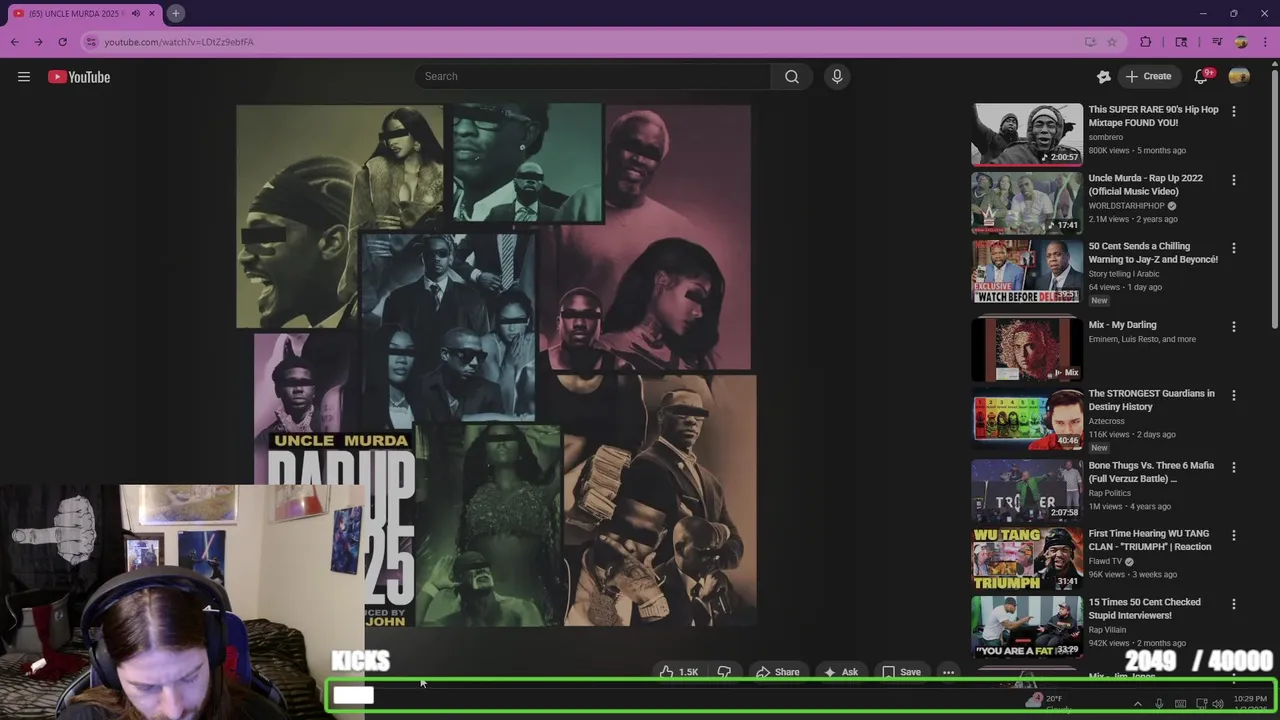Image resolution: width=1280 pixels, height=720 pixels.
Task: Dislike the video
Action: 725,672
